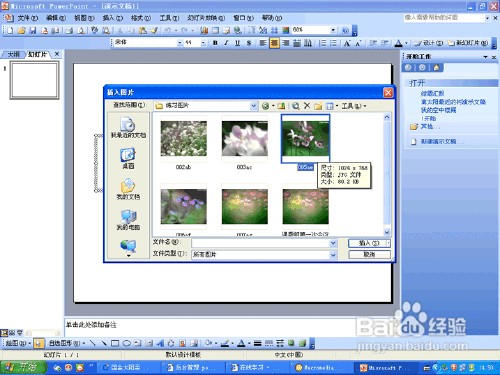Toggle numbered list formatting

[322, 43]
